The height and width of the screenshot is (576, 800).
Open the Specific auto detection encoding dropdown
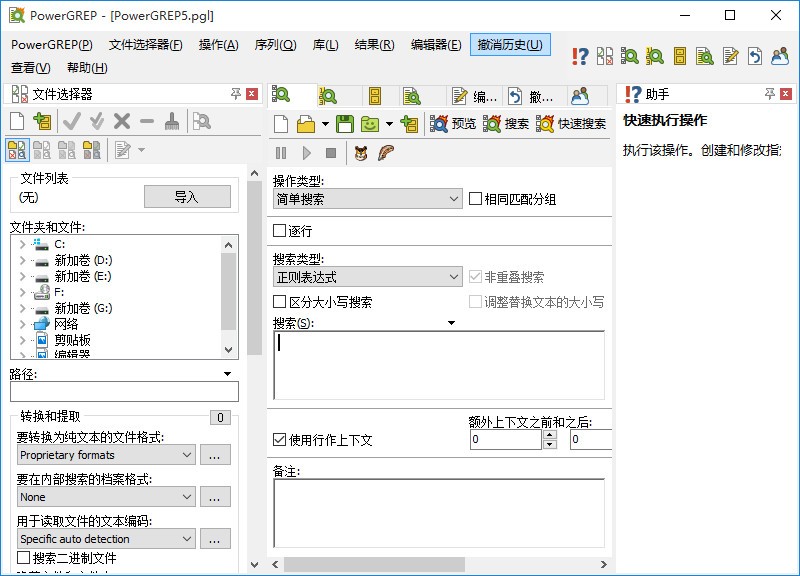(x=106, y=538)
